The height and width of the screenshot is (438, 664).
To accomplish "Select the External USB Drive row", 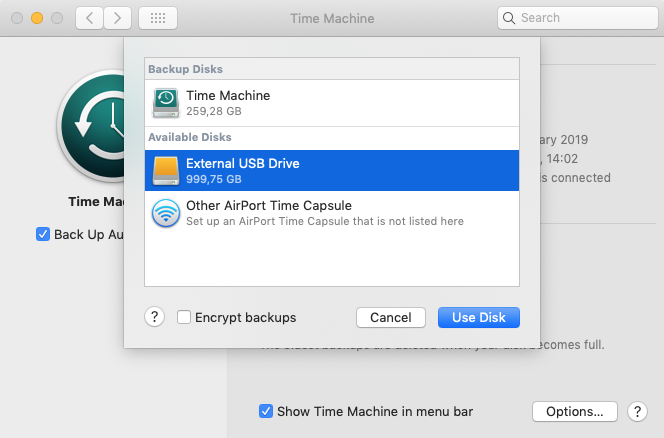I will 331,171.
